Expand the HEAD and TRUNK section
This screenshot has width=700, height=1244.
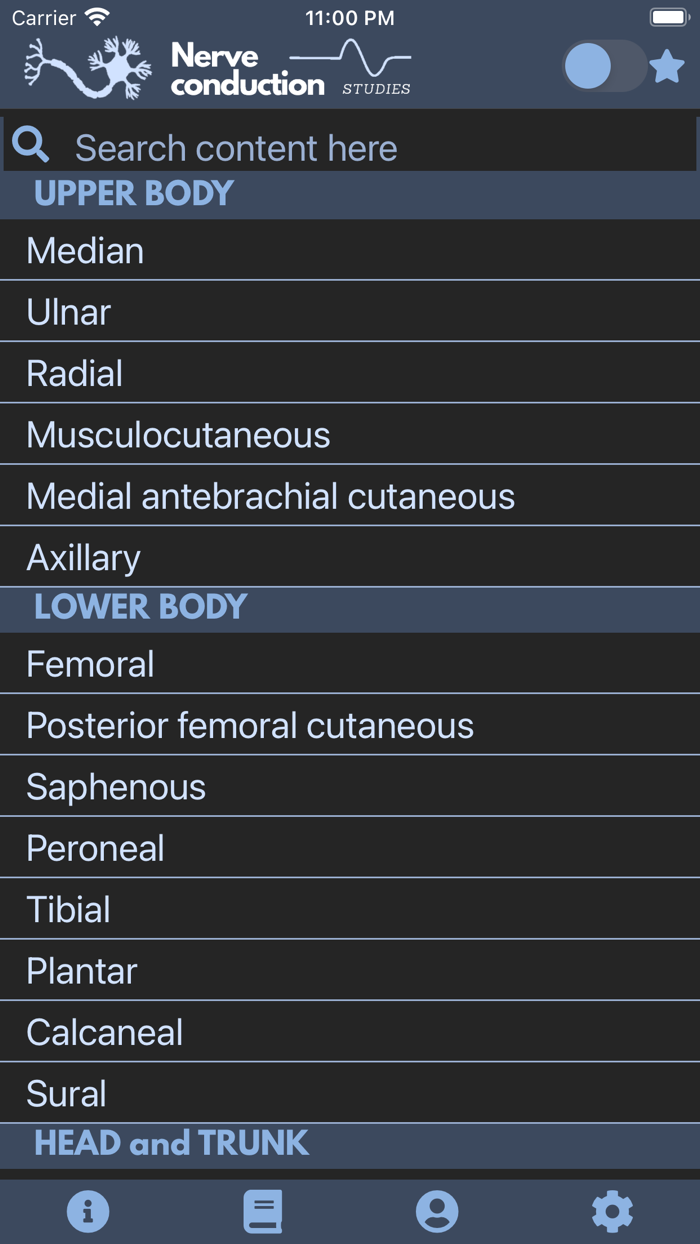point(172,1143)
